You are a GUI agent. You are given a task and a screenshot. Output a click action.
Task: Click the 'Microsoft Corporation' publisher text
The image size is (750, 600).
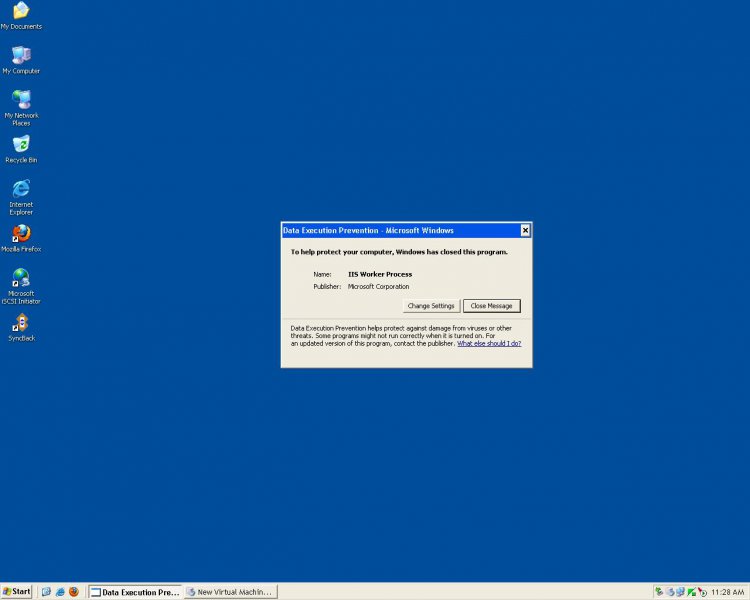378,287
